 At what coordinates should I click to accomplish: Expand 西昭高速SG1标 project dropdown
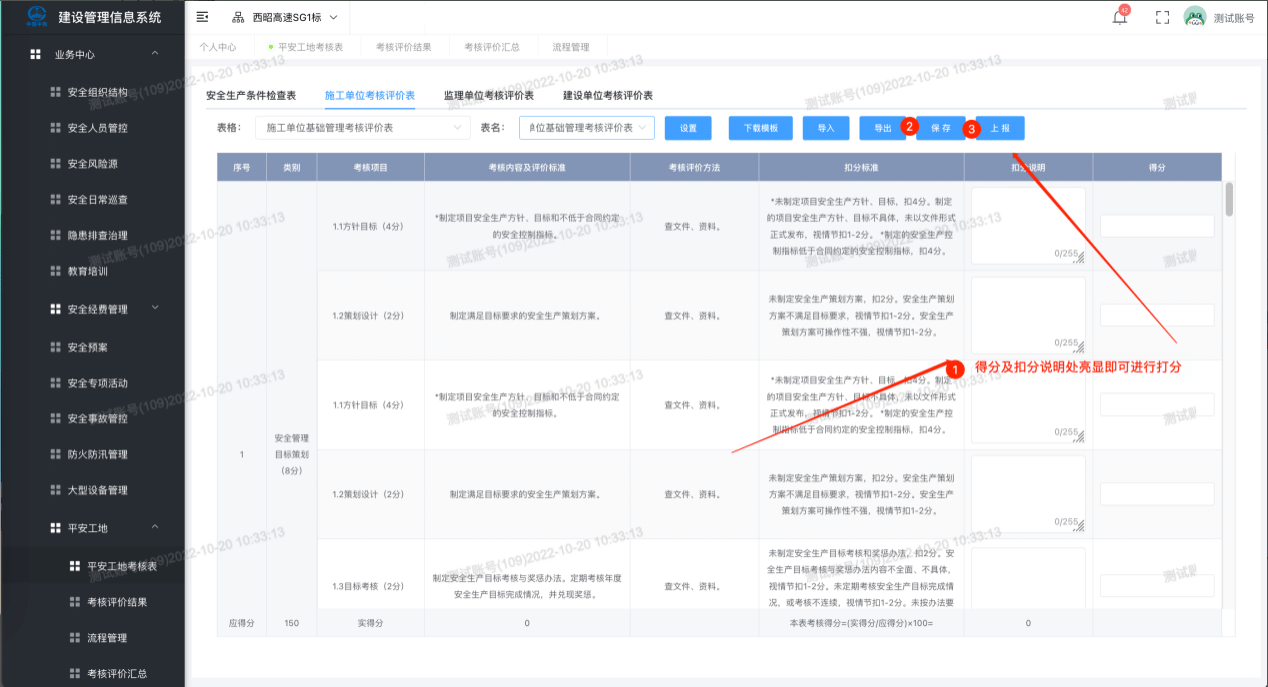285,17
